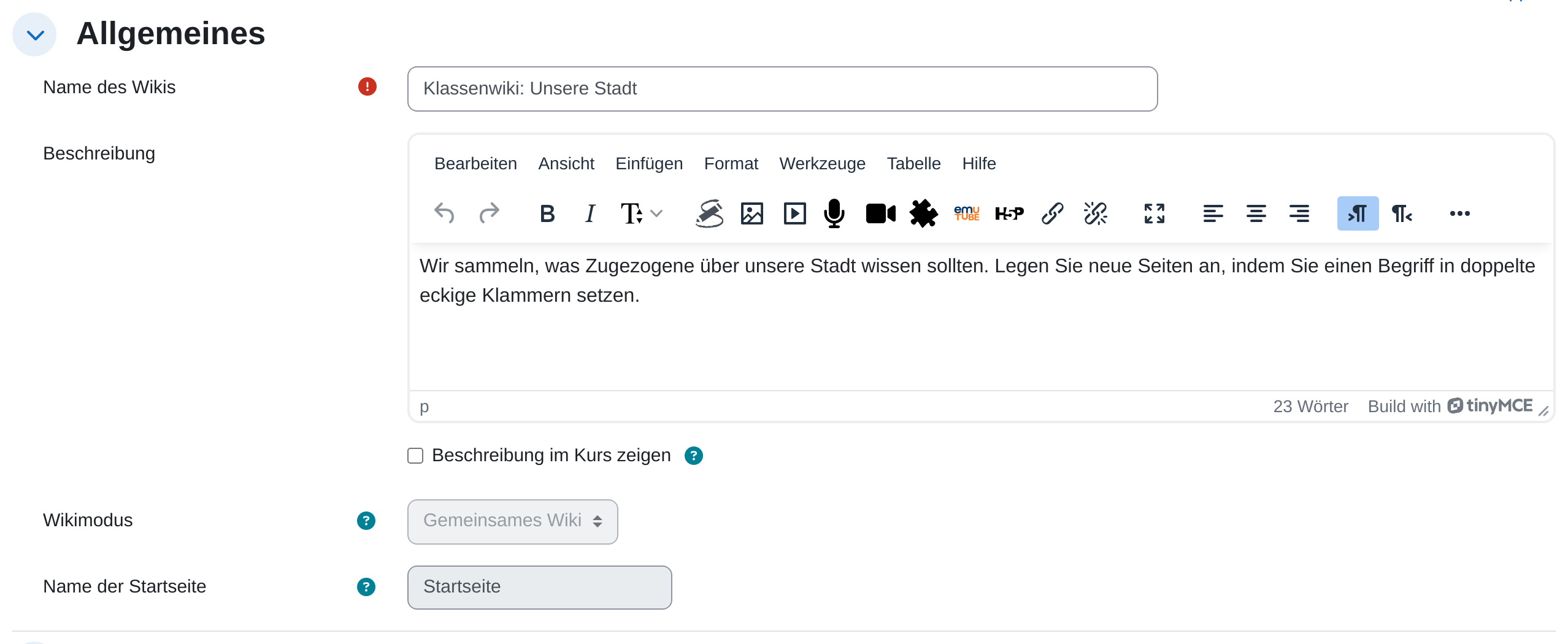This screenshot has width=1568, height=644.
Task: Open the Tabelle menu
Action: click(913, 164)
